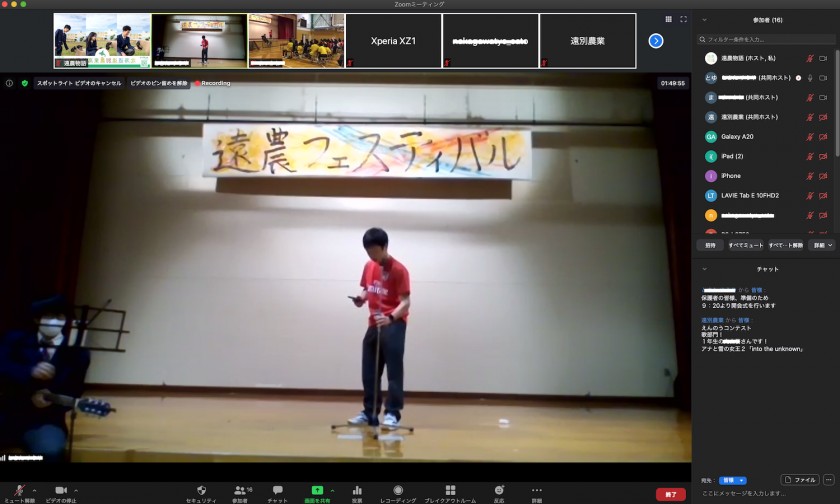
Task: Select 遠農物語 video thumbnail
Action: click(102, 41)
